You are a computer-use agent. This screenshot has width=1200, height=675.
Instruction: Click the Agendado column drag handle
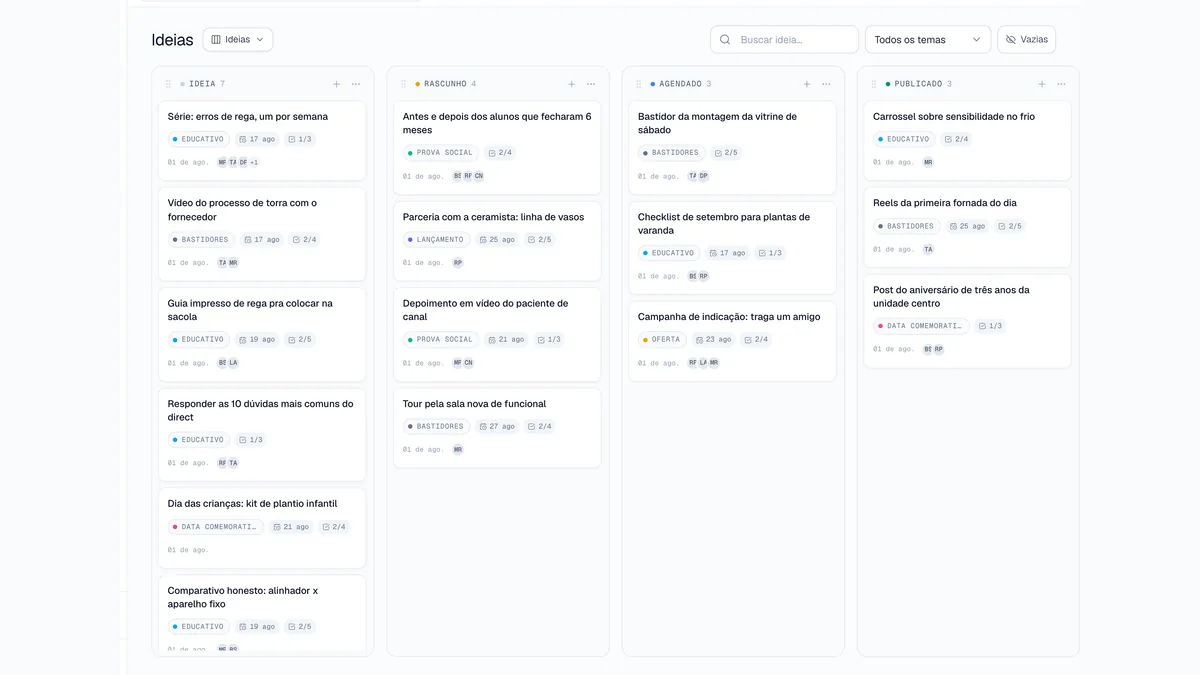click(x=638, y=84)
